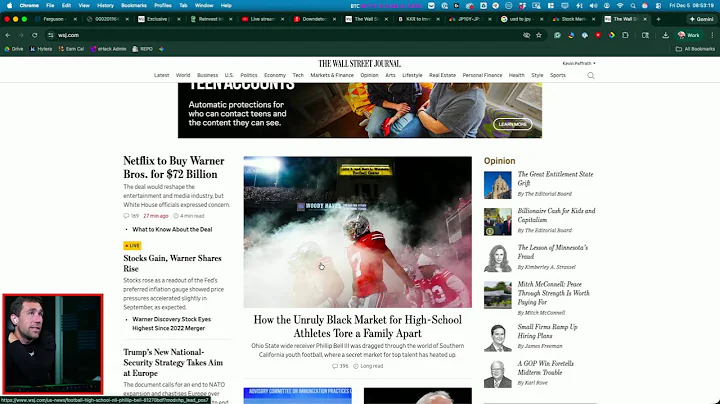
Task: Switch to the usd to jpy tab
Action: tap(519, 19)
